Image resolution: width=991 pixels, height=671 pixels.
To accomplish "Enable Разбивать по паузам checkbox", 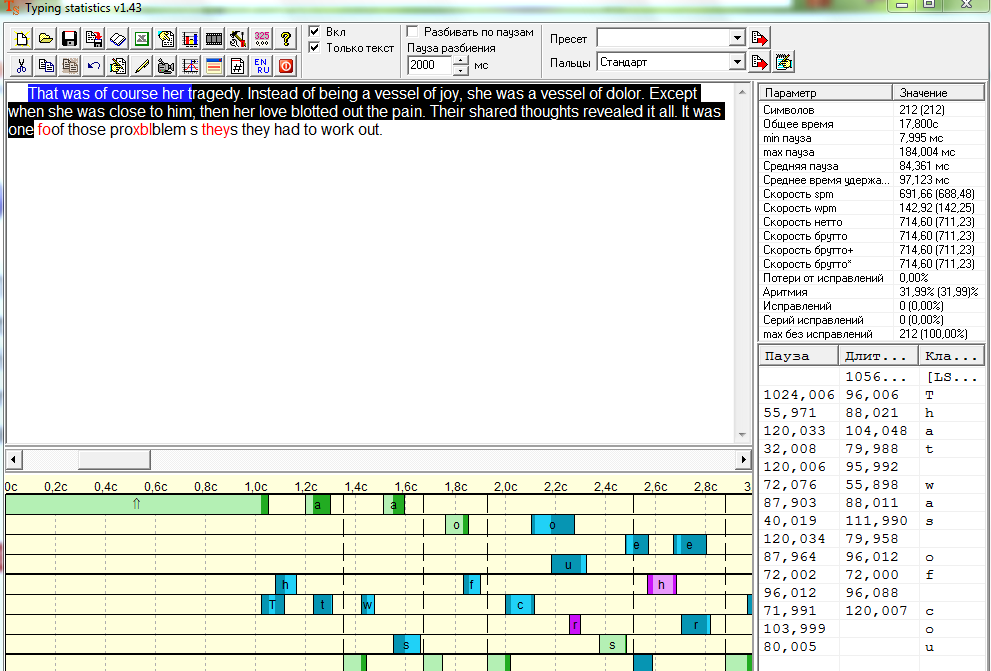I will 412,31.
